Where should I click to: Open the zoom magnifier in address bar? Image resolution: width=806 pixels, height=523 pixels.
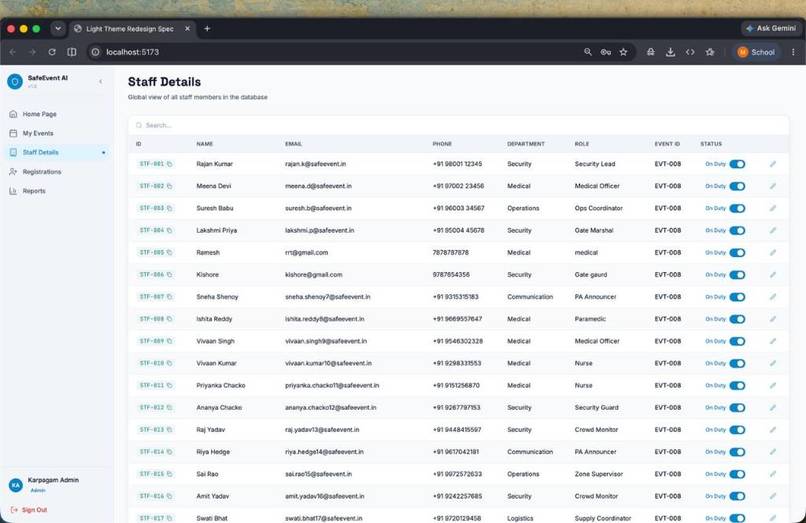point(588,52)
